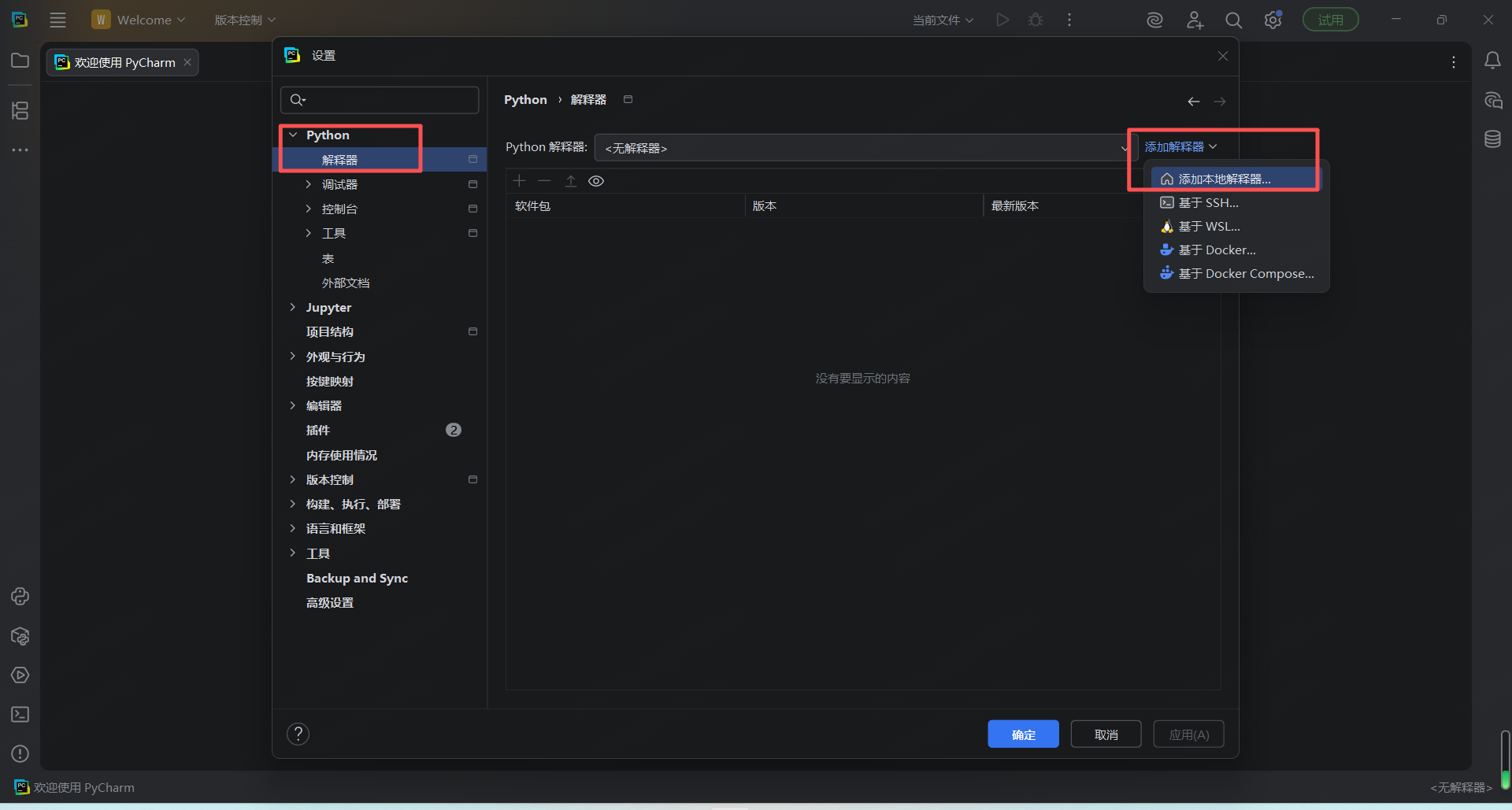Click the 取消 button
The height and width of the screenshot is (810, 1512).
(x=1106, y=734)
